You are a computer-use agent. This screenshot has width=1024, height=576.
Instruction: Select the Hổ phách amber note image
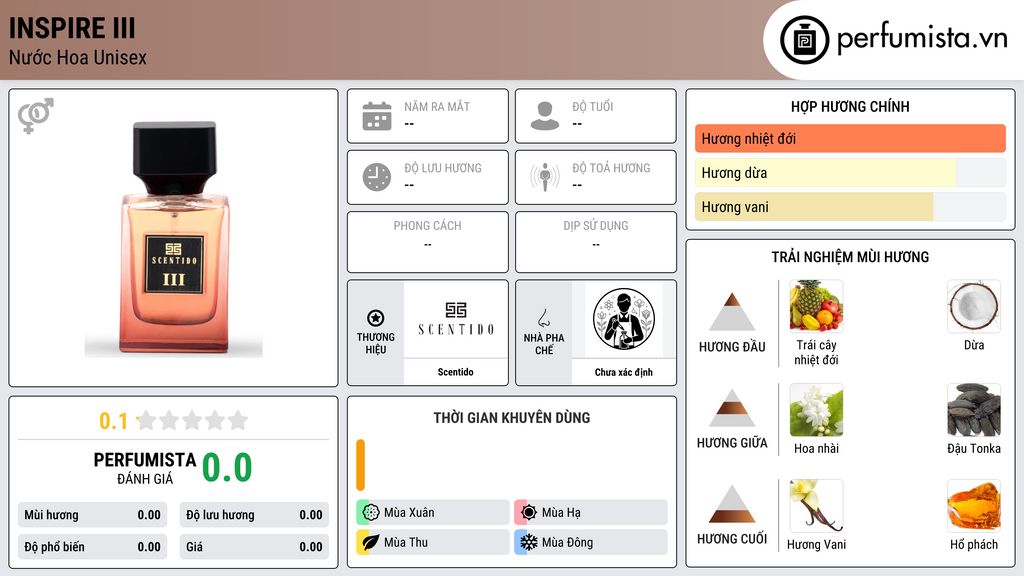point(974,506)
